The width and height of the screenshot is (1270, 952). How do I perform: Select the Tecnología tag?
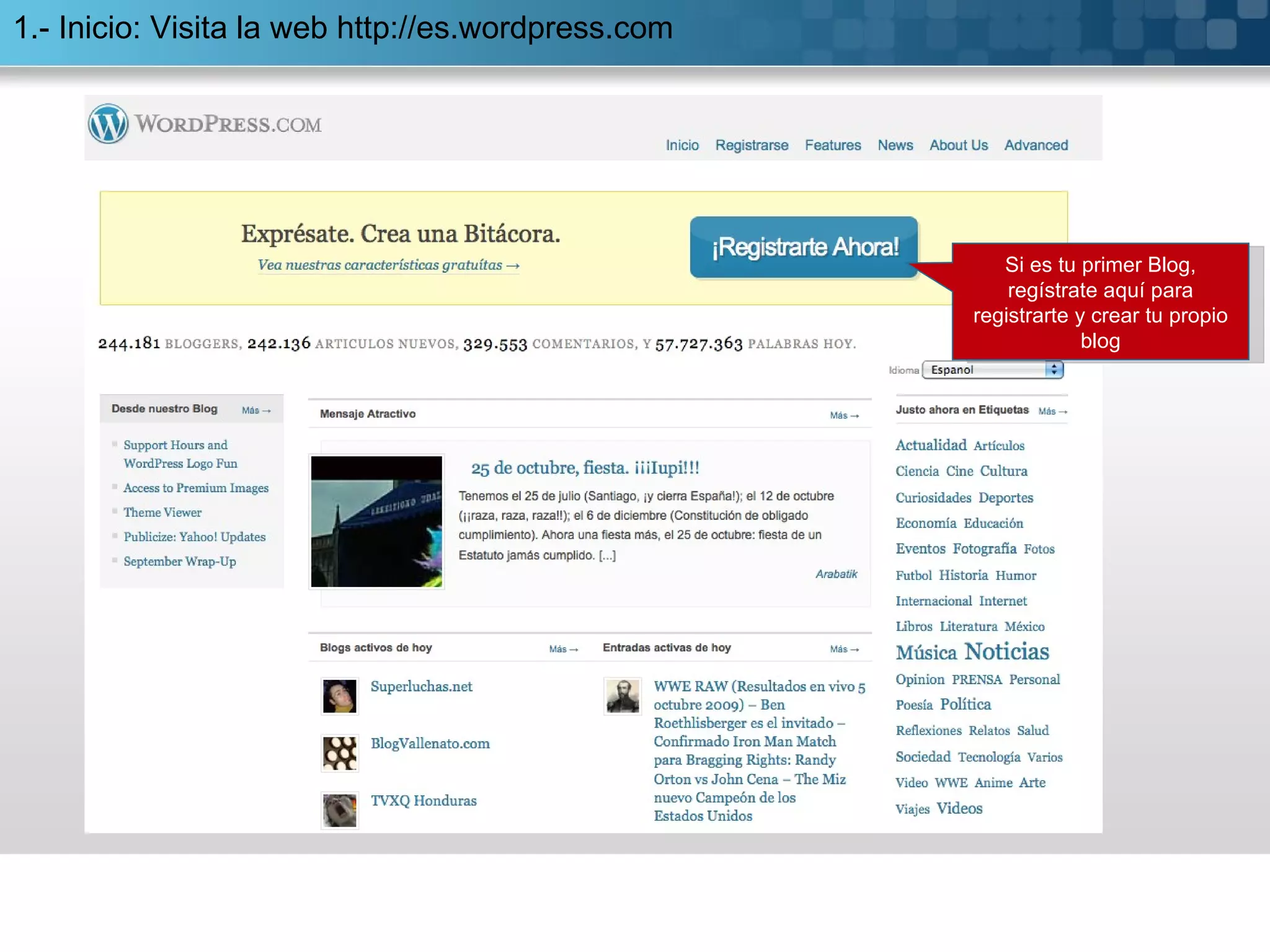click(988, 757)
